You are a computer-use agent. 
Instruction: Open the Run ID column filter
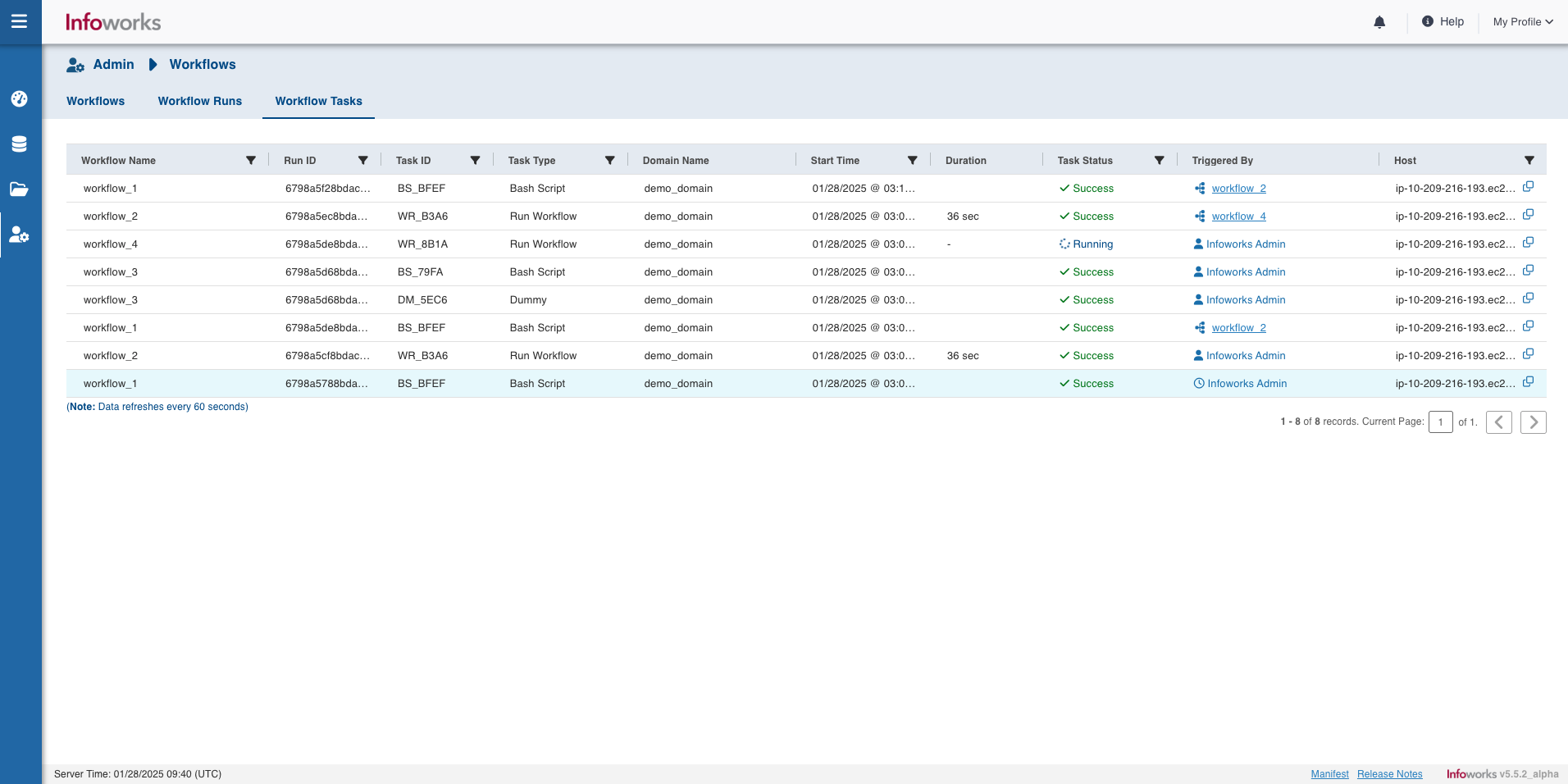pos(363,161)
